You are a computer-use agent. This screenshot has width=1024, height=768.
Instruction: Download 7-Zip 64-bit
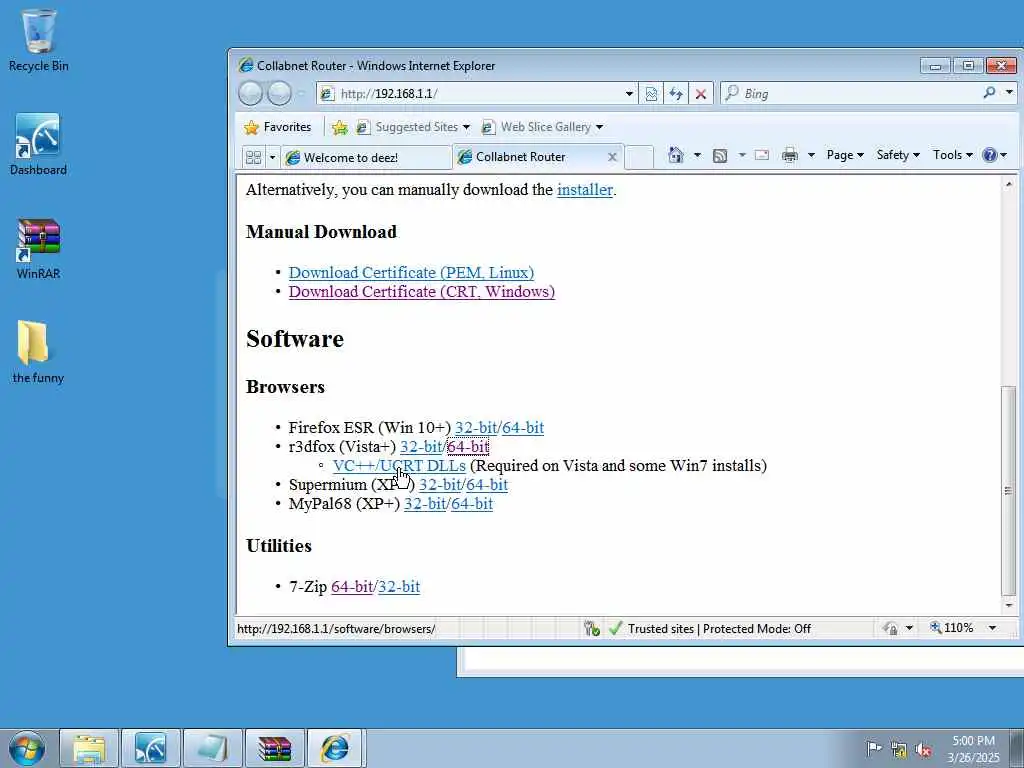[352, 586]
